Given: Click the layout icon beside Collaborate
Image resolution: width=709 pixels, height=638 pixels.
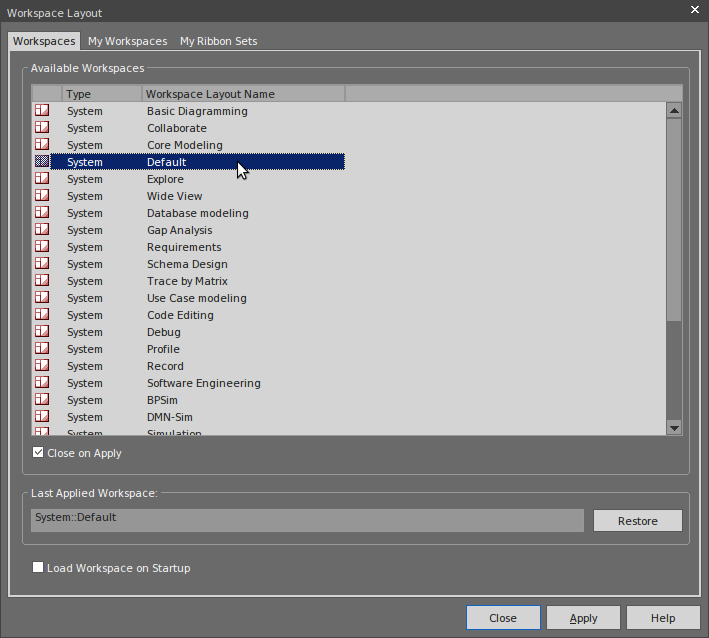Looking at the screenshot, I should 42,128.
